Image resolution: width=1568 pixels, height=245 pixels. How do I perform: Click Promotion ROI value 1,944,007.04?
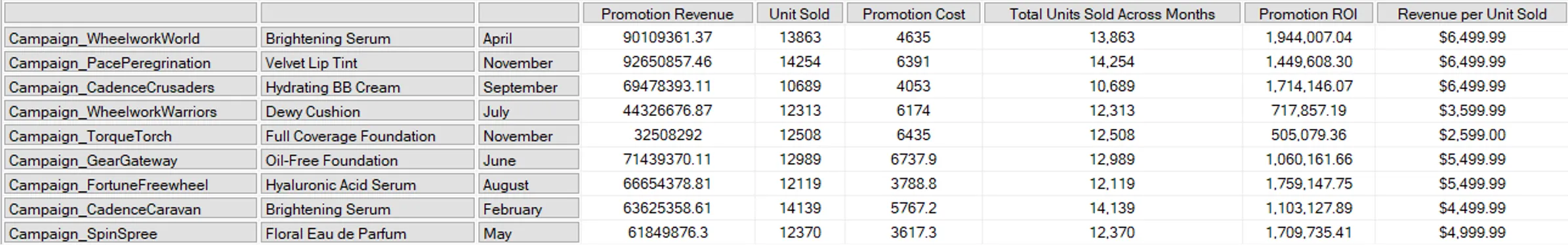pyautogui.click(x=1309, y=37)
